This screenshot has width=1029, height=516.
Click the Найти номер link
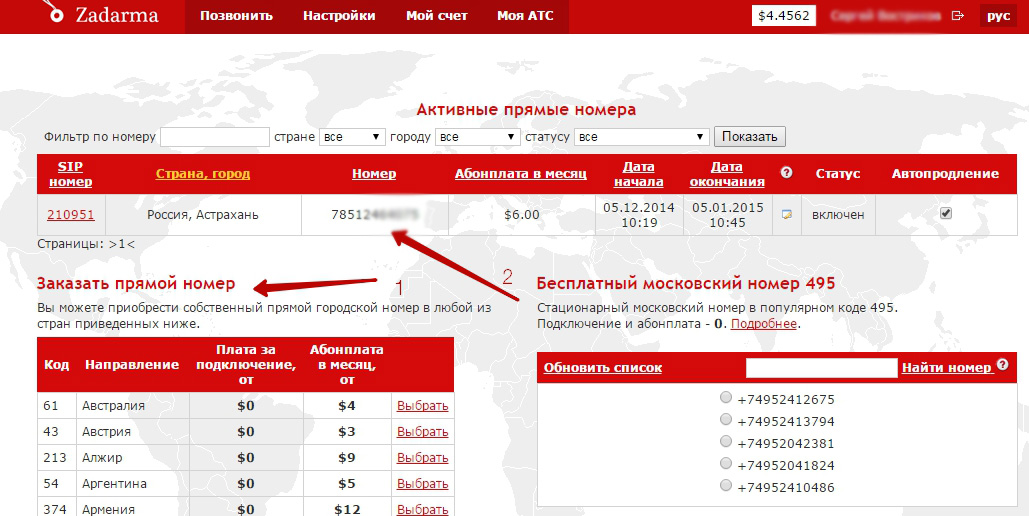(946, 368)
